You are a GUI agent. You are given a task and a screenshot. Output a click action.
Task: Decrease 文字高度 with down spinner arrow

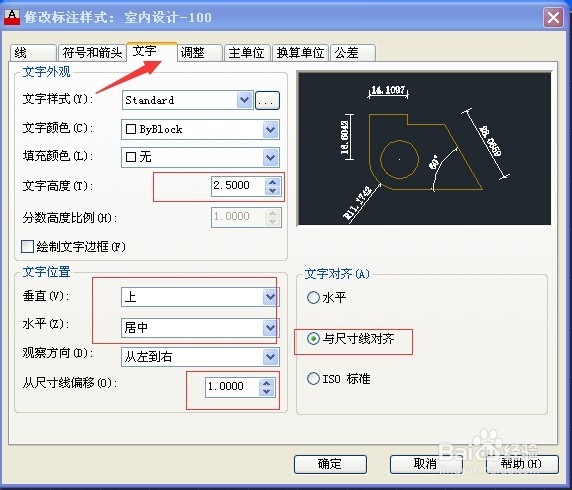tap(273, 191)
